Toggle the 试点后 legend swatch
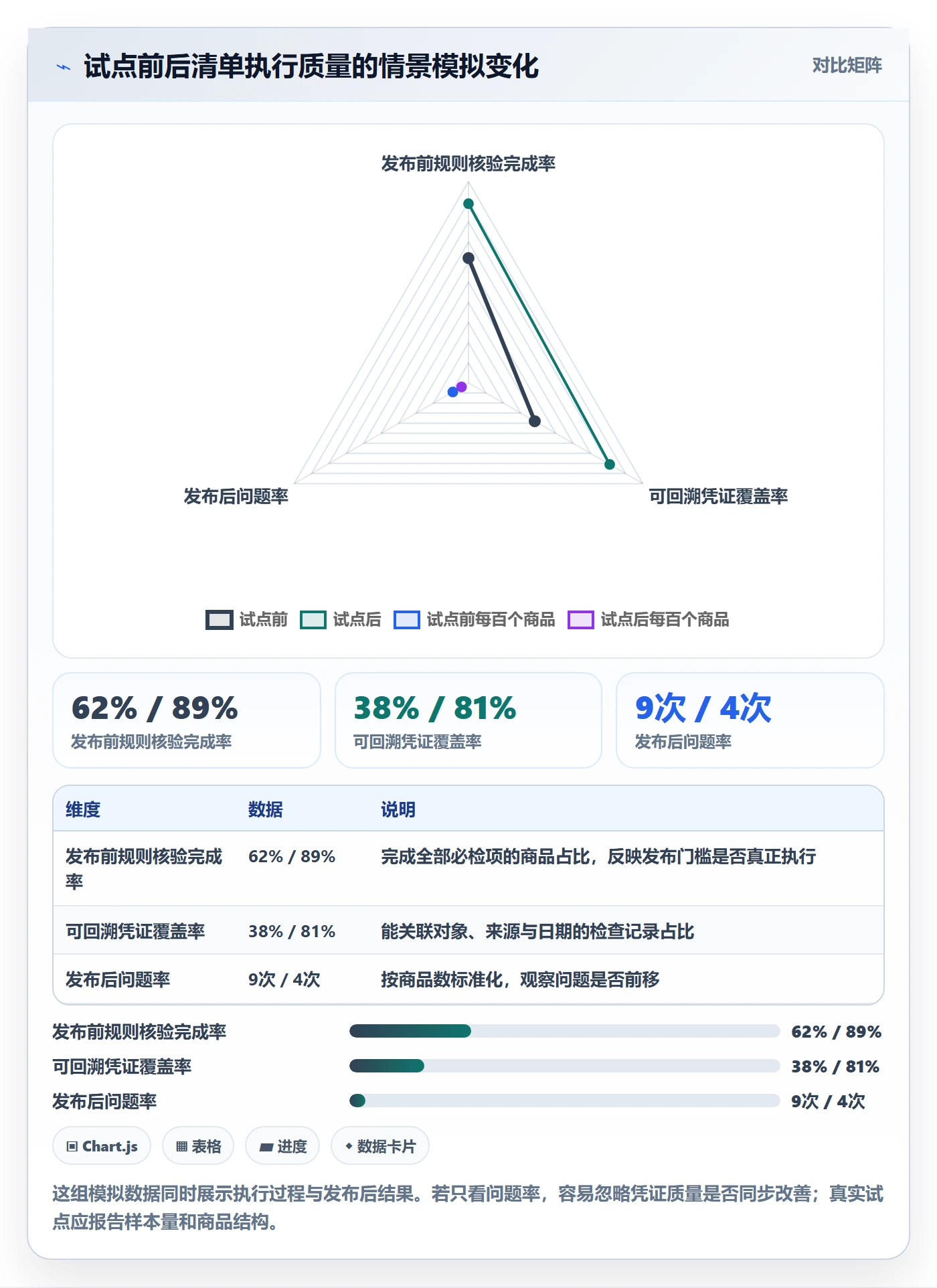937x1288 pixels. (x=313, y=620)
